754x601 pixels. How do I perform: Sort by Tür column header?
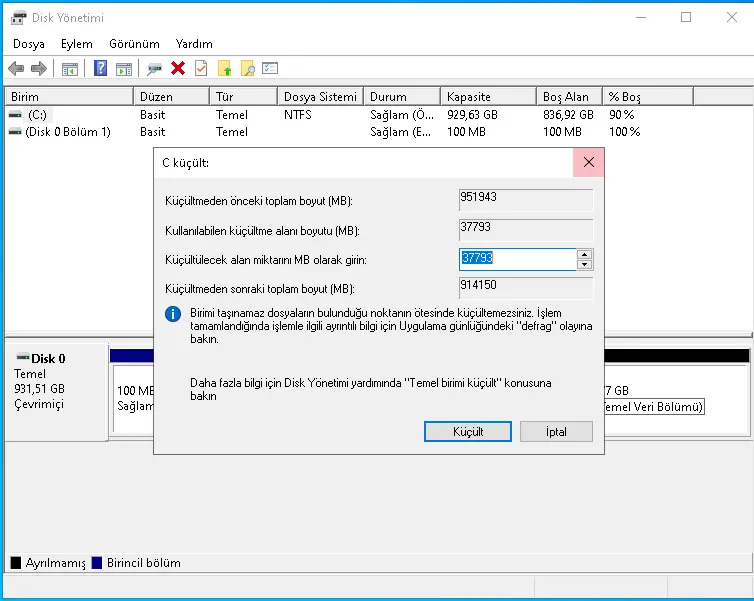click(x=244, y=97)
